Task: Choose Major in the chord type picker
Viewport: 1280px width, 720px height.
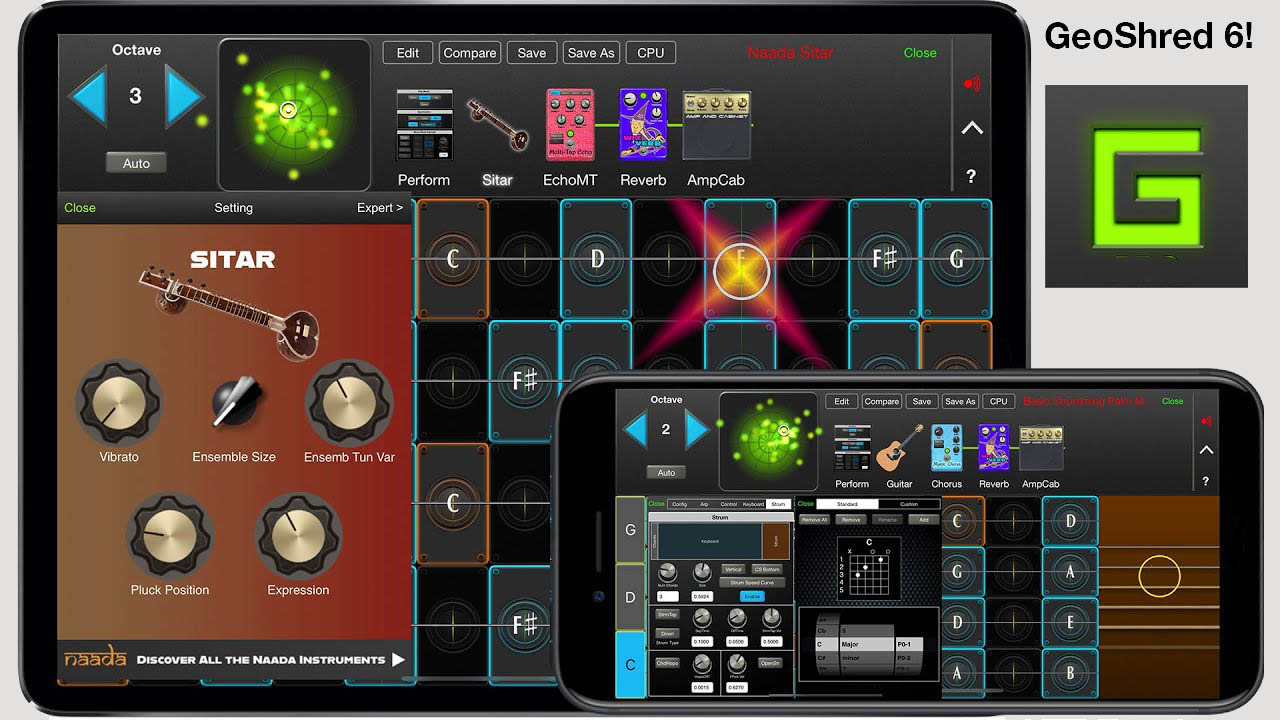Action: coord(867,644)
